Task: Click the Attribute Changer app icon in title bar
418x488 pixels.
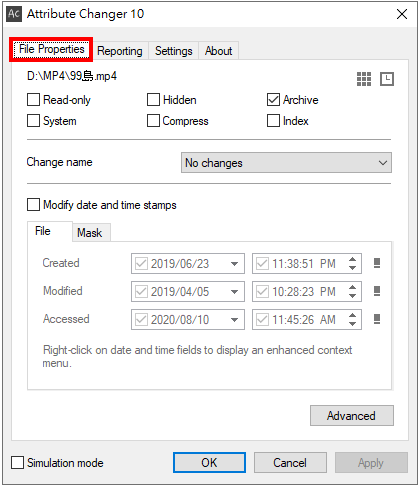Action: click(x=14, y=14)
